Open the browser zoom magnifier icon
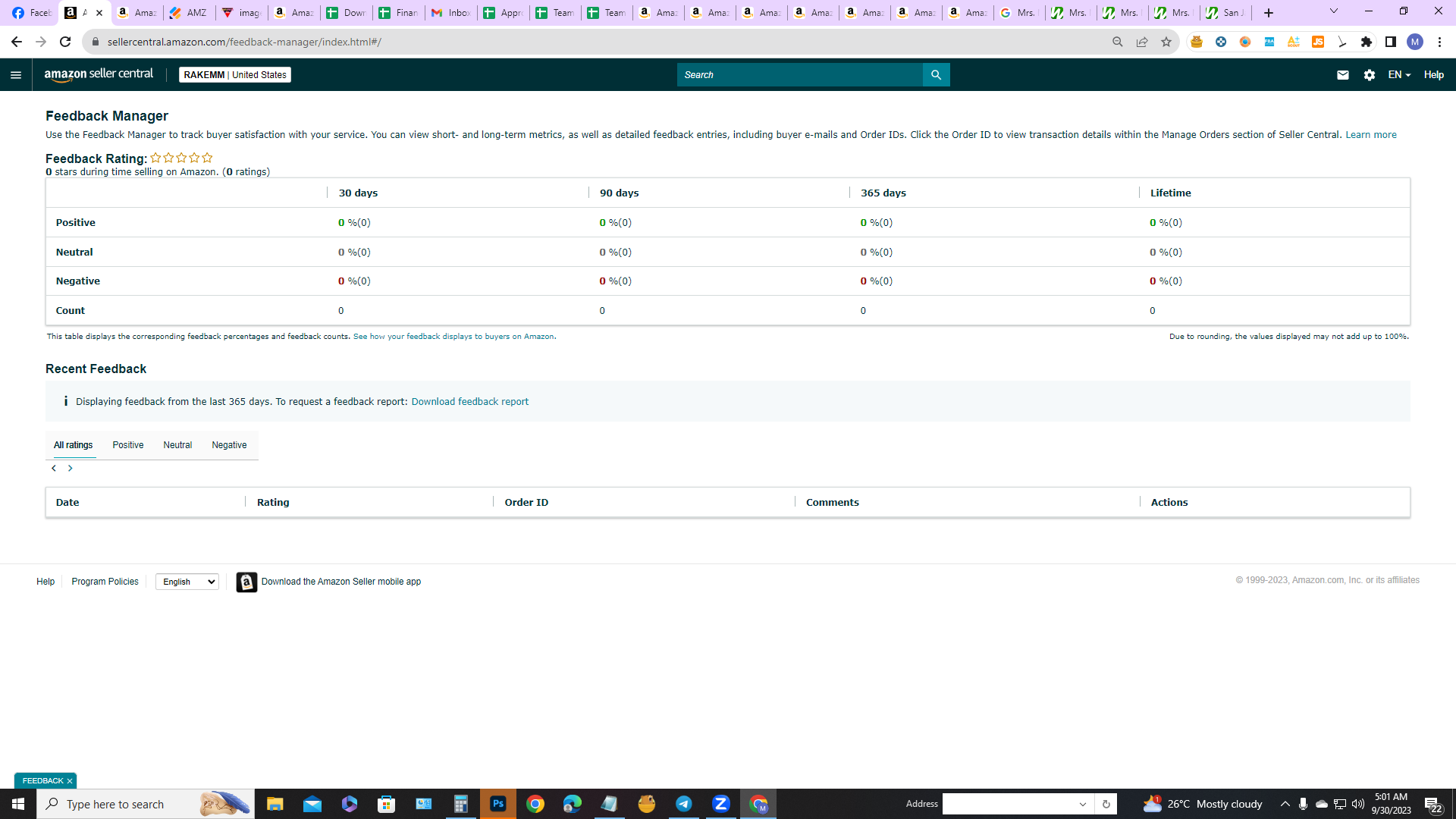This screenshot has width=1456, height=819. pyautogui.click(x=1118, y=42)
